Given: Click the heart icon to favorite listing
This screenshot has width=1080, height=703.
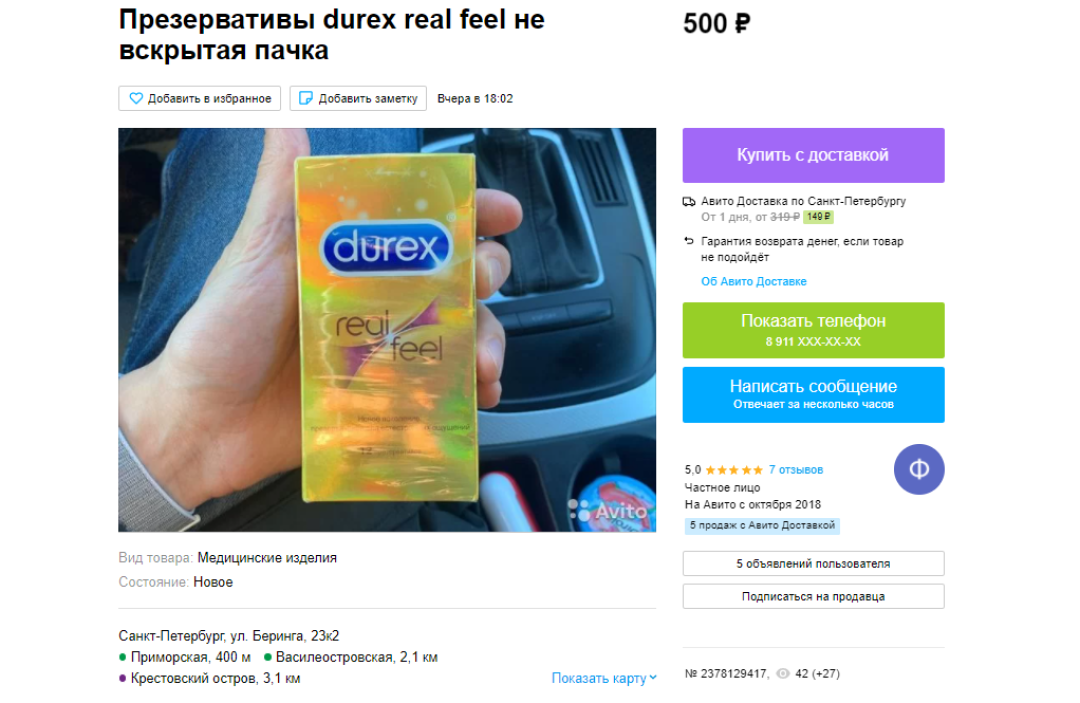Looking at the screenshot, I should click(136, 98).
